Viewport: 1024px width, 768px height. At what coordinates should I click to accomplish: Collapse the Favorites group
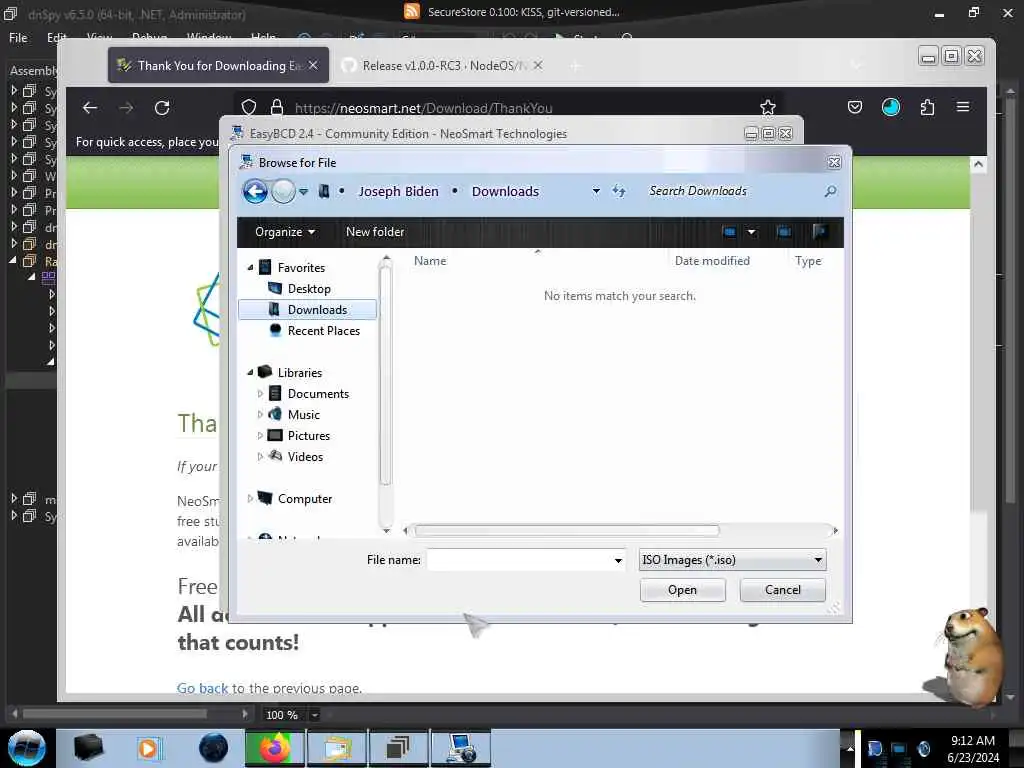(x=250, y=268)
